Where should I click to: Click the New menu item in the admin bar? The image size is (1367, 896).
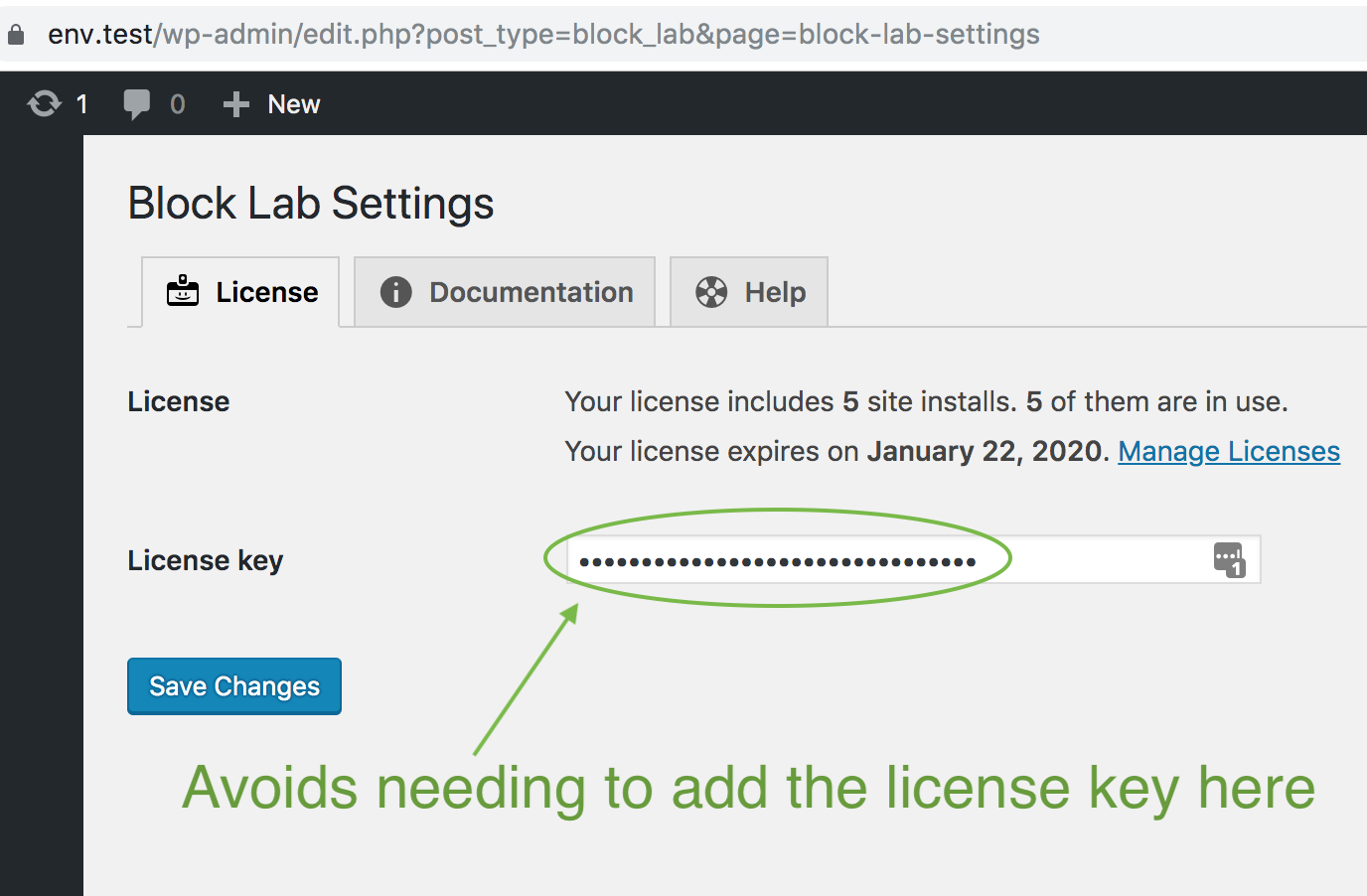click(x=292, y=103)
